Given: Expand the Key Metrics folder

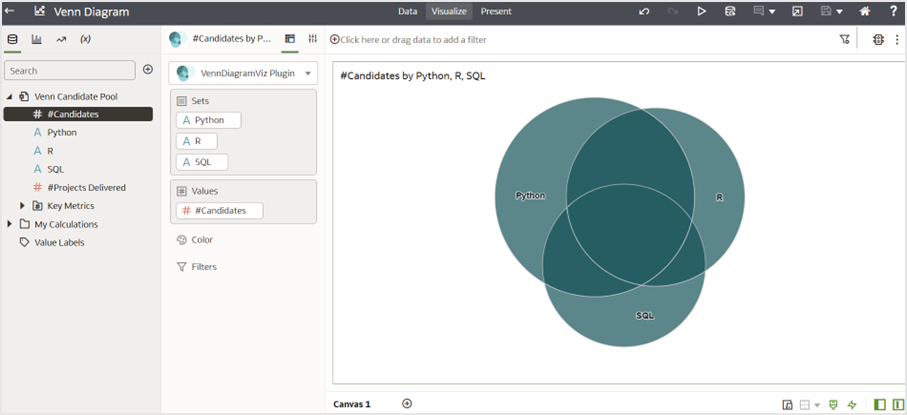Looking at the screenshot, I should pos(22,205).
